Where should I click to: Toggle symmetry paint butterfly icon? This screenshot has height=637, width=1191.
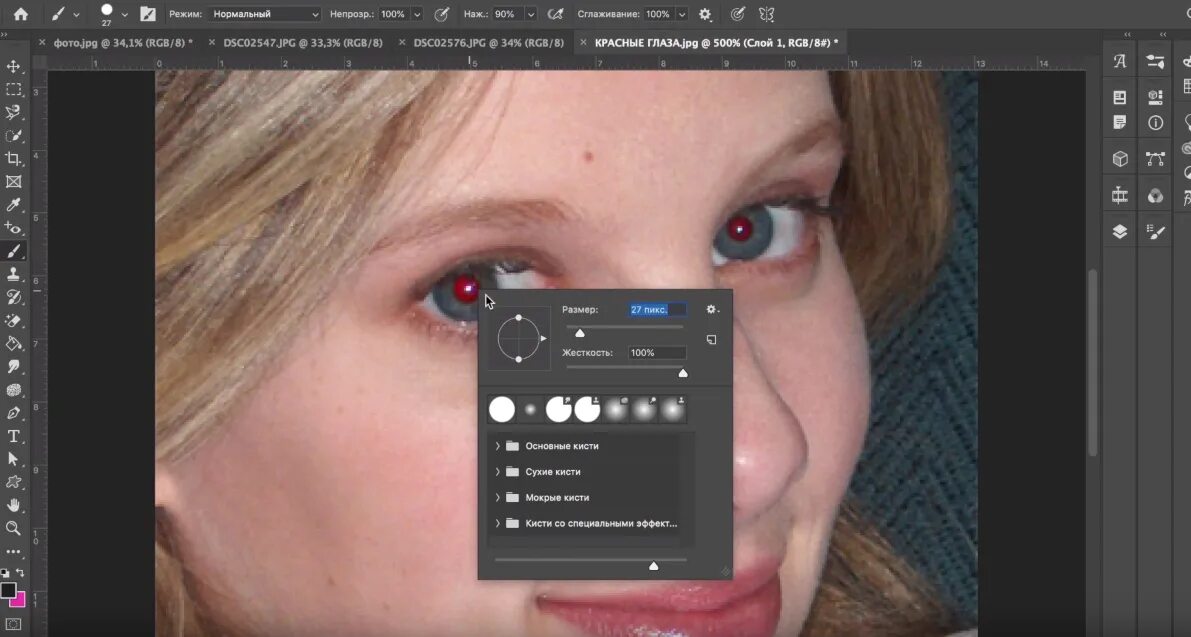click(x=766, y=14)
